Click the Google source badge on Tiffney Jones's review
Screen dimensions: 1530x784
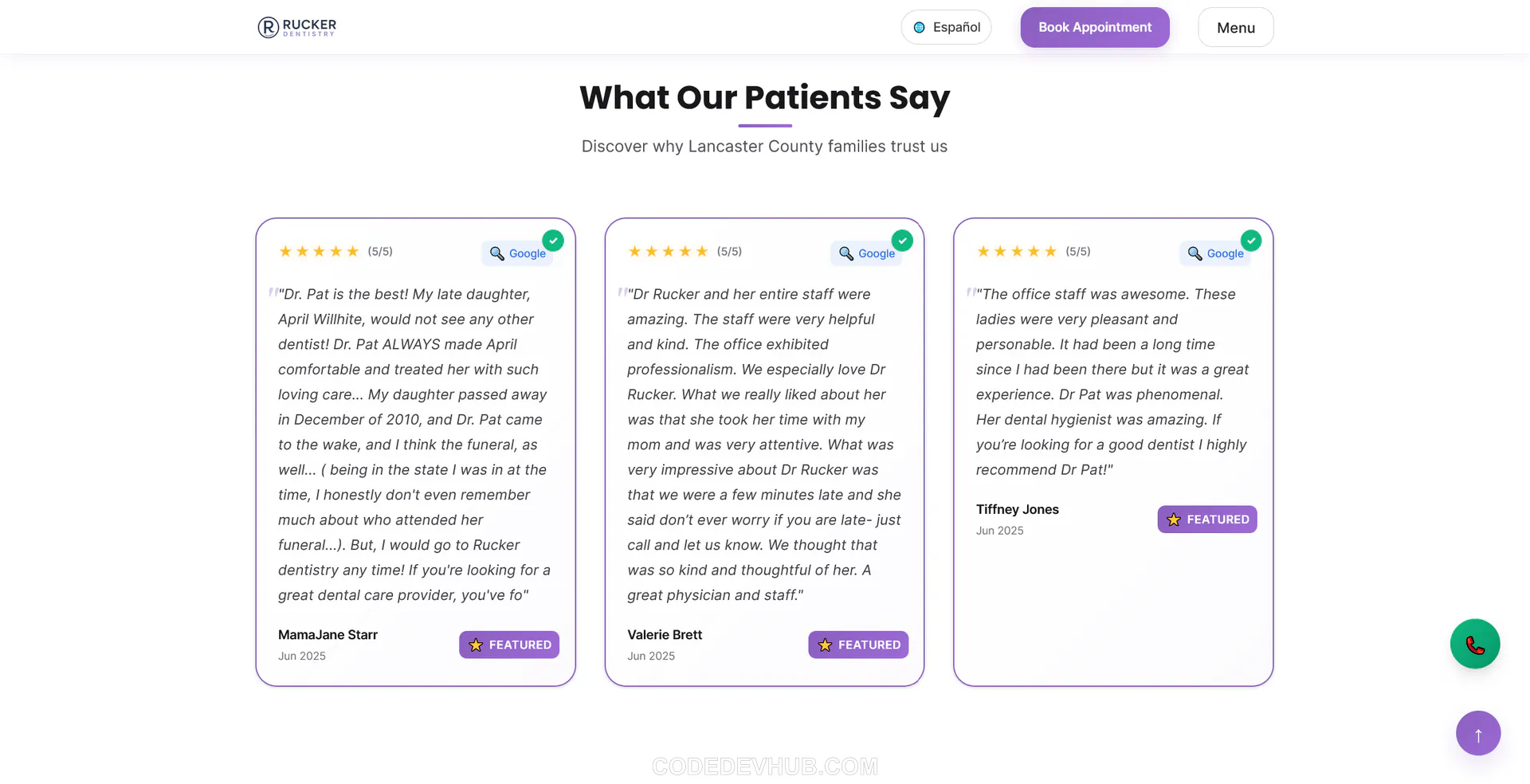click(1215, 253)
